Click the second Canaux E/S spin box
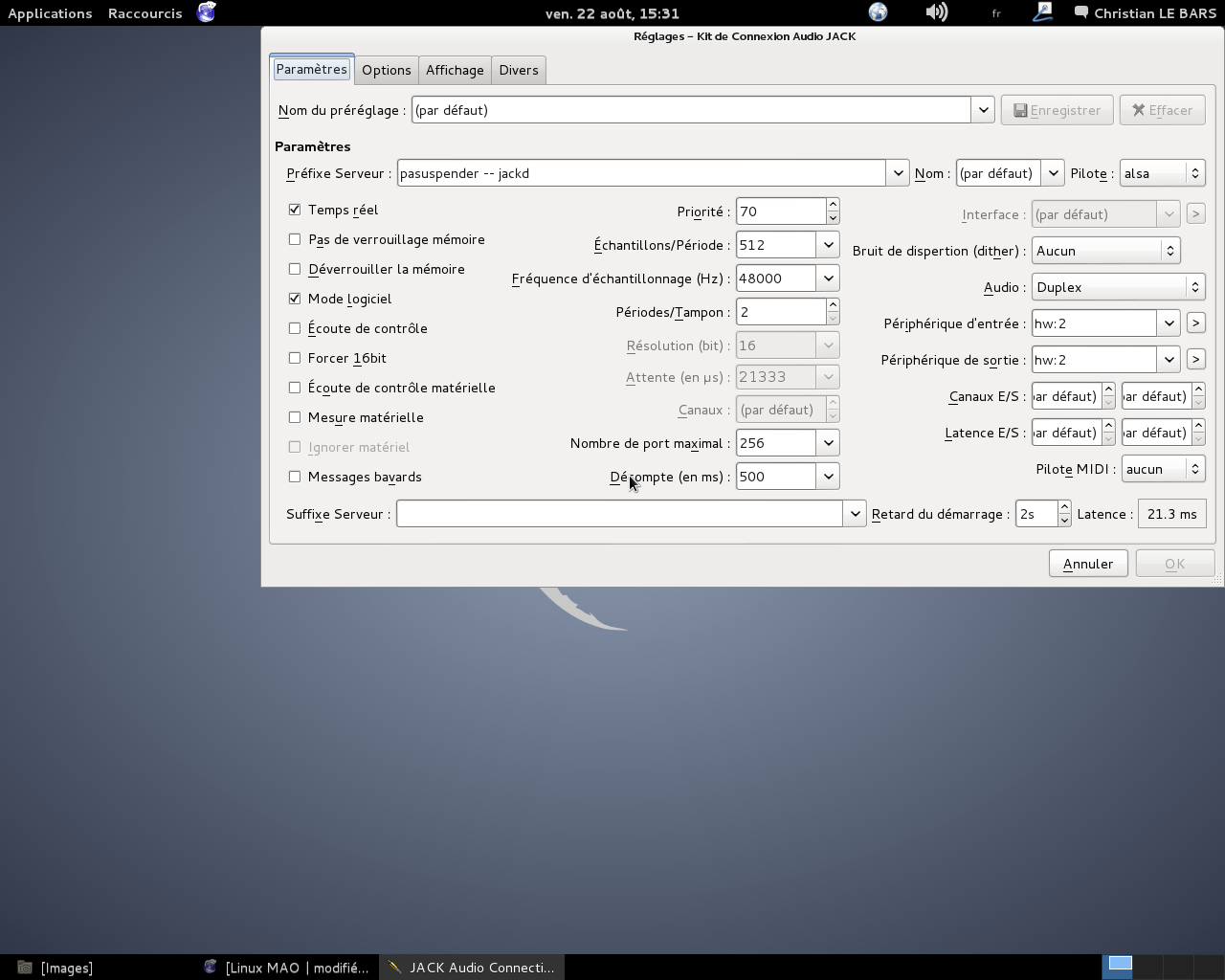The width and height of the screenshot is (1225, 980). click(1163, 396)
